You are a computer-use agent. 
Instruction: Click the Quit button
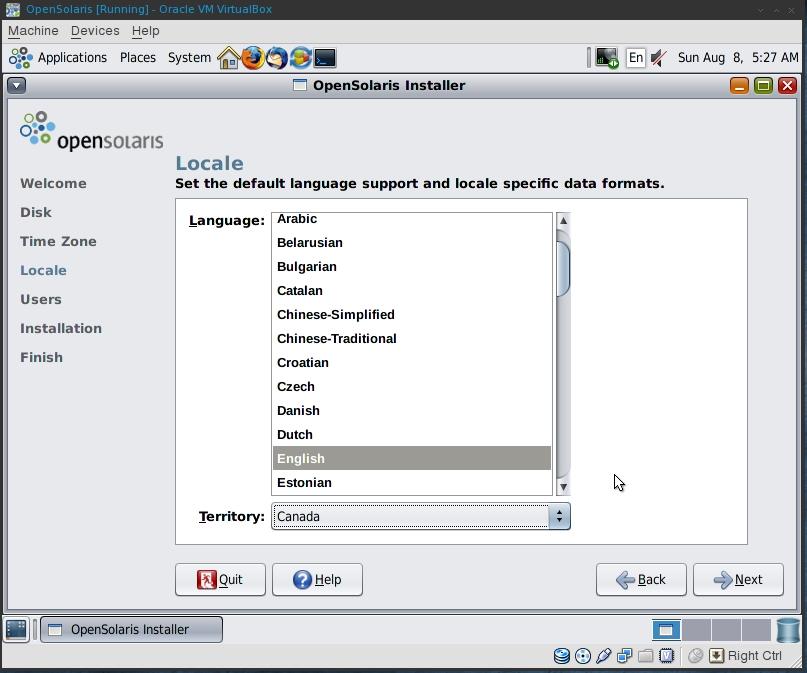[x=220, y=580]
